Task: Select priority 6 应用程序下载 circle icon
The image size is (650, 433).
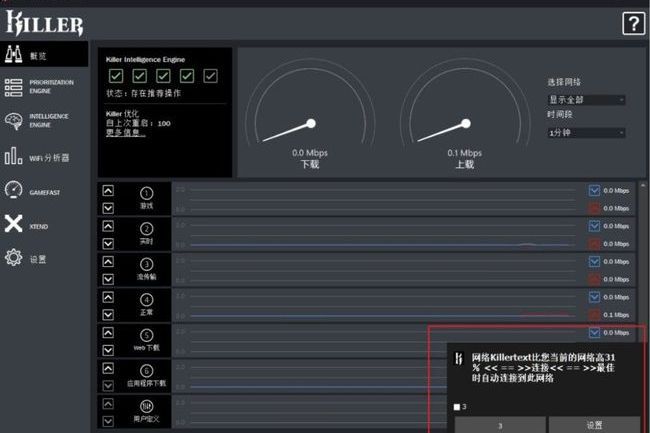Action: [146, 370]
